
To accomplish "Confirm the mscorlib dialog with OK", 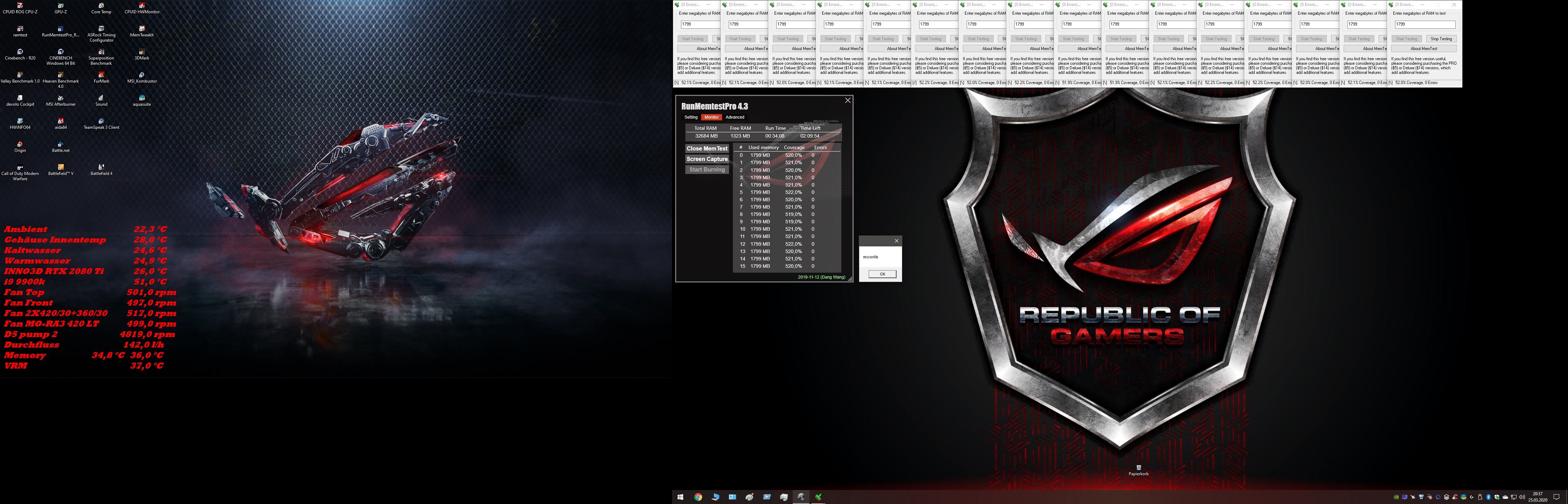I will coord(882,274).
